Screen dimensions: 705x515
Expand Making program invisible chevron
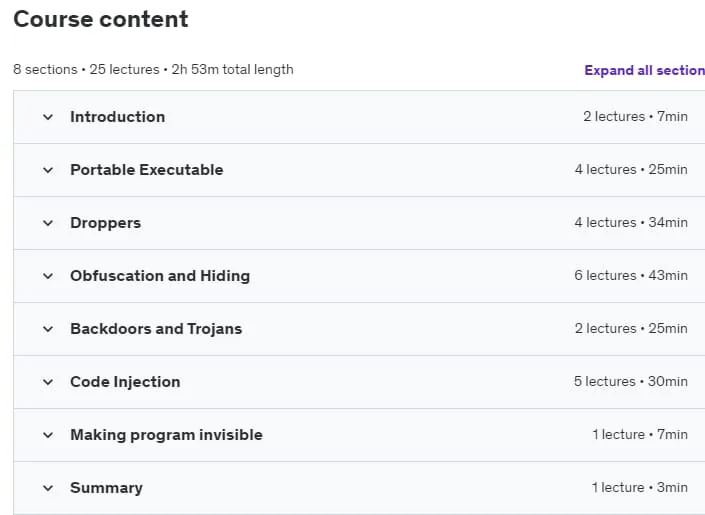[x=48, y=435]
